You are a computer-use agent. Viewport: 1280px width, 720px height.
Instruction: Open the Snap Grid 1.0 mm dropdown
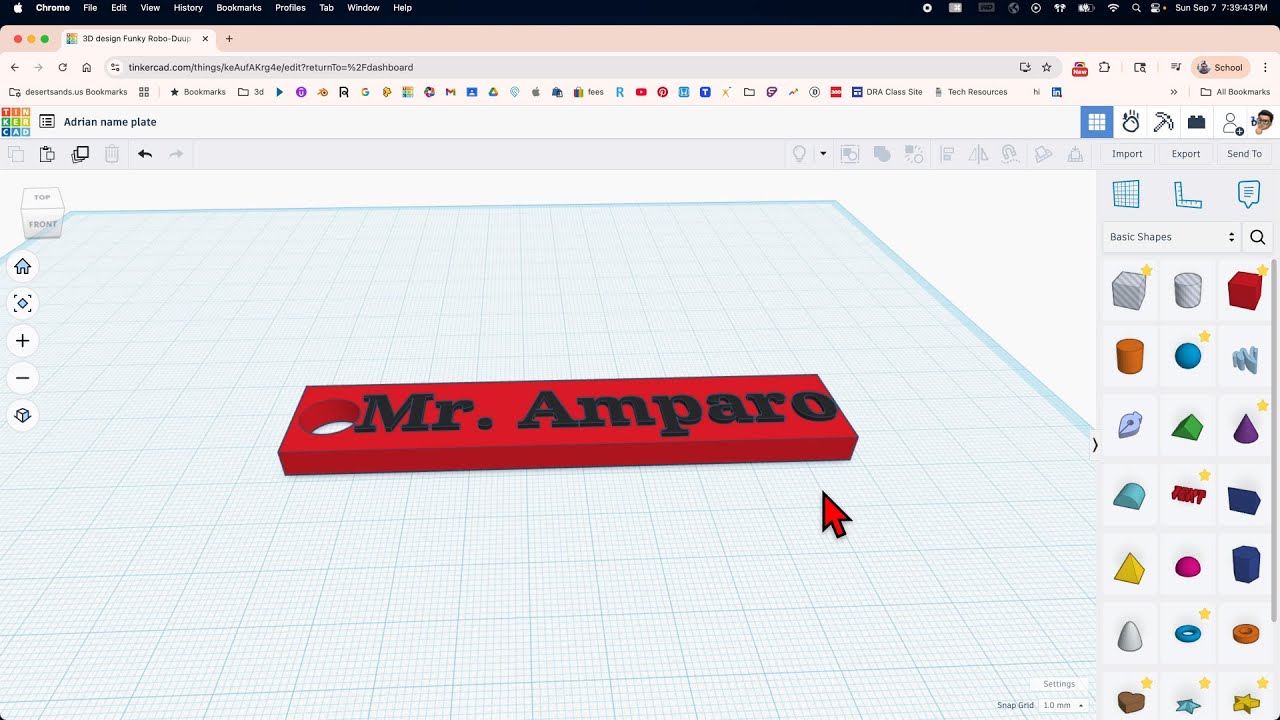click(1064, 705)
